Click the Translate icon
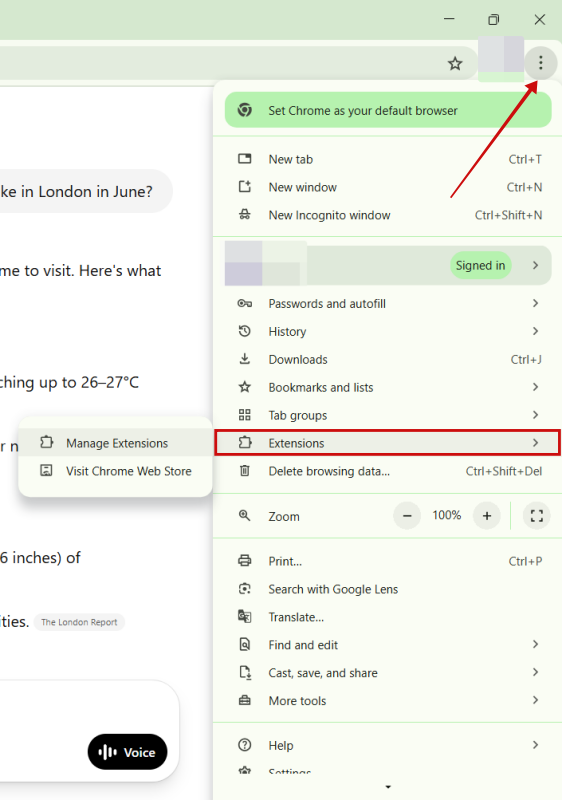This screenshot has width=562, height=800. pos(245,616)
